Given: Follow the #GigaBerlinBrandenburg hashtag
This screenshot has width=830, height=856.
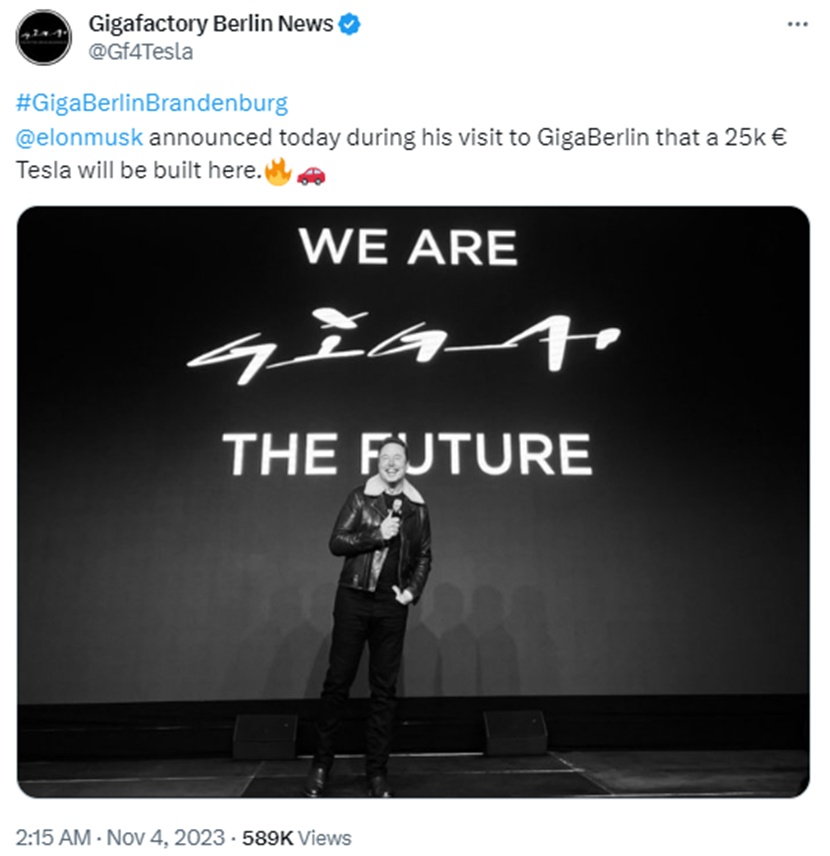Looking at the screenshot, I should (x=152, y=104).
